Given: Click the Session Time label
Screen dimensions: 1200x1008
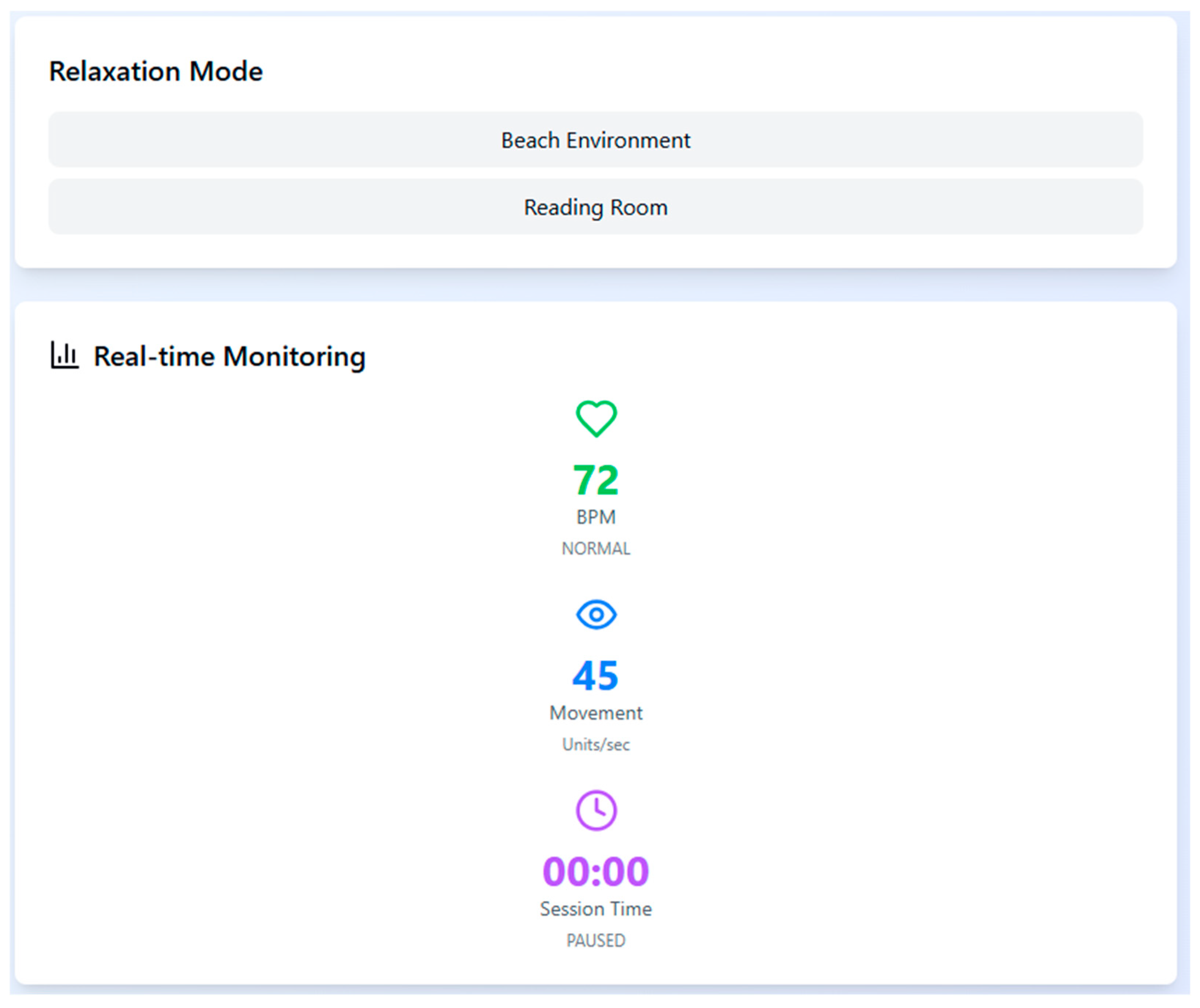Looking at the screenshot, I should [x=595, y=909].
